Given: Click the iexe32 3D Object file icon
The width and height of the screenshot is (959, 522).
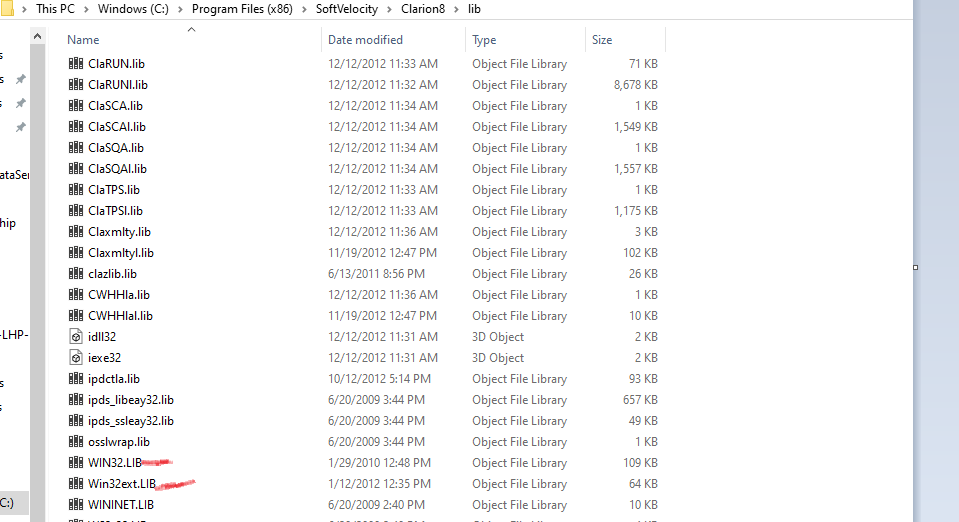Looking at the screenshot, I should point(76,358).
